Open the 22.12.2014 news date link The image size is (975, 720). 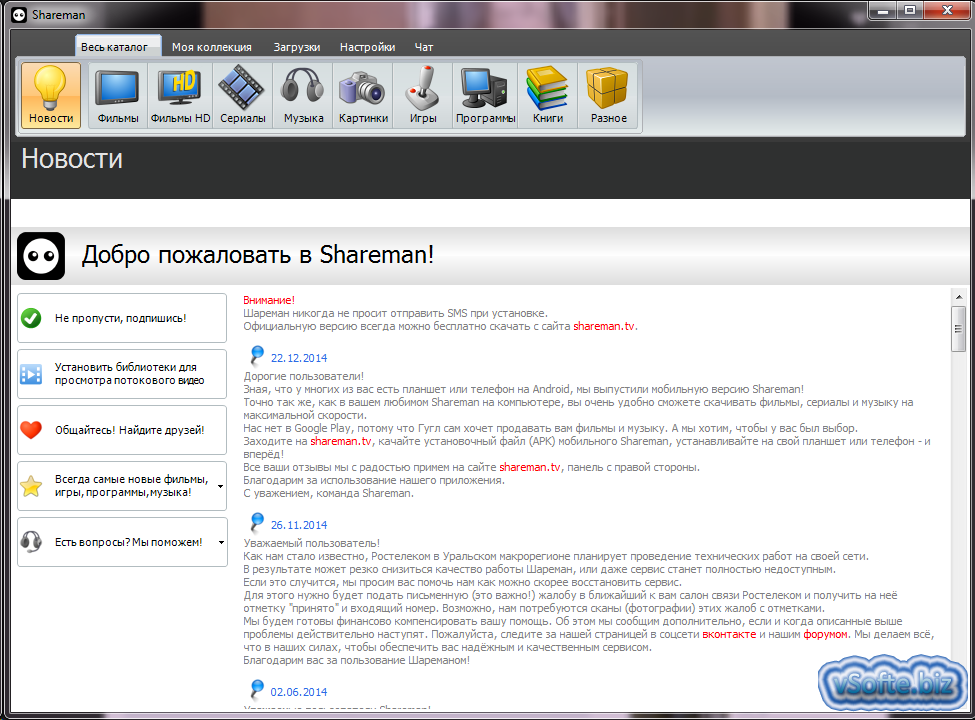pos(298,358)
